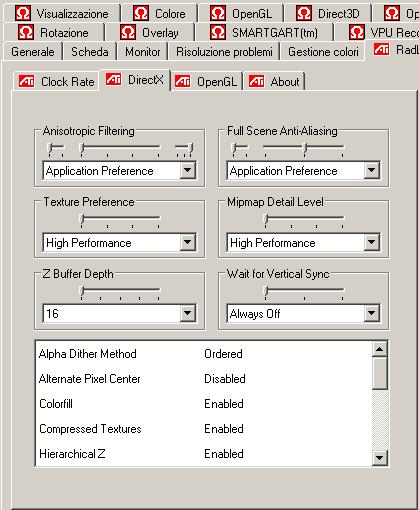Click the Mipmap Detail Level slider
This screenshot has height=510, width=419.
pos(304,218)
